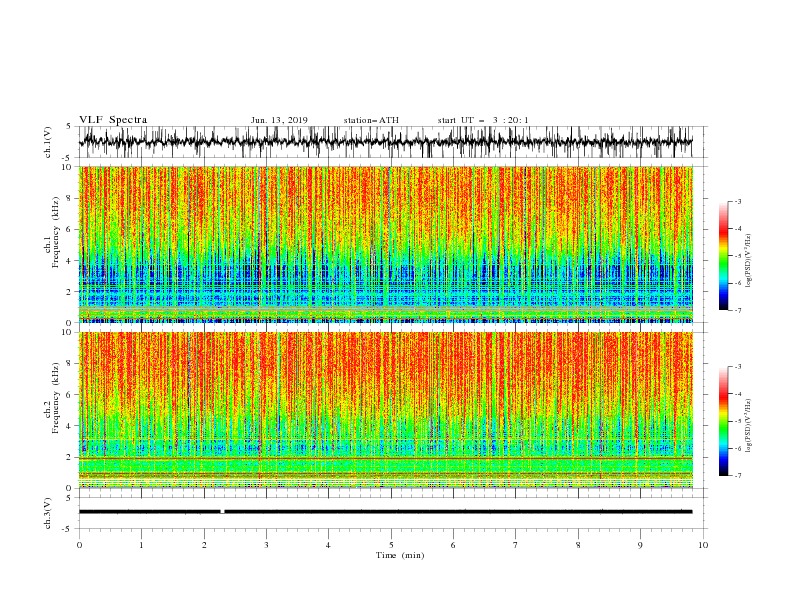Screen dimensions: 792x612
Task: Click the "-3" label on ch.2 color bar
Action: coord(737,367)
